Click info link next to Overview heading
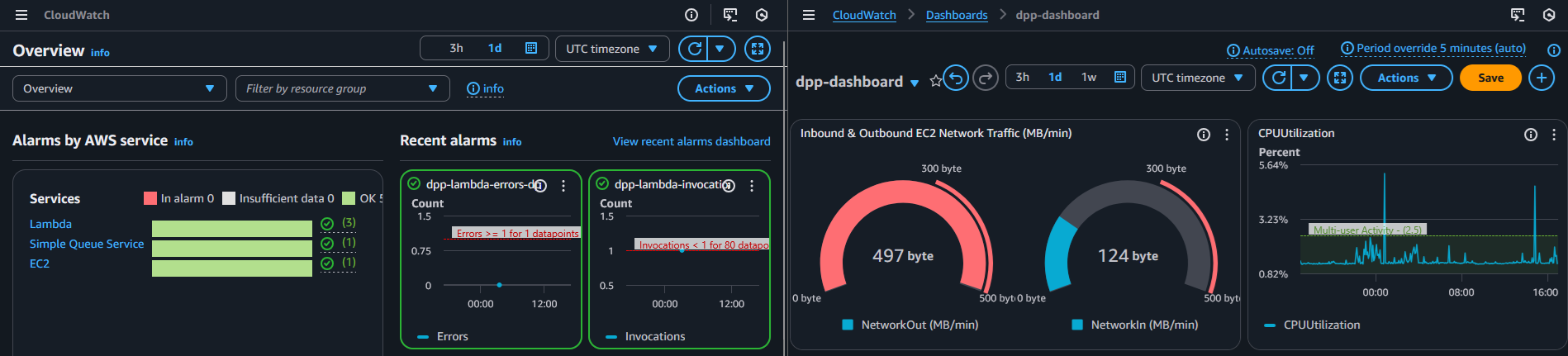Screen dimensions: 1568x356 (x=100, y=53)
